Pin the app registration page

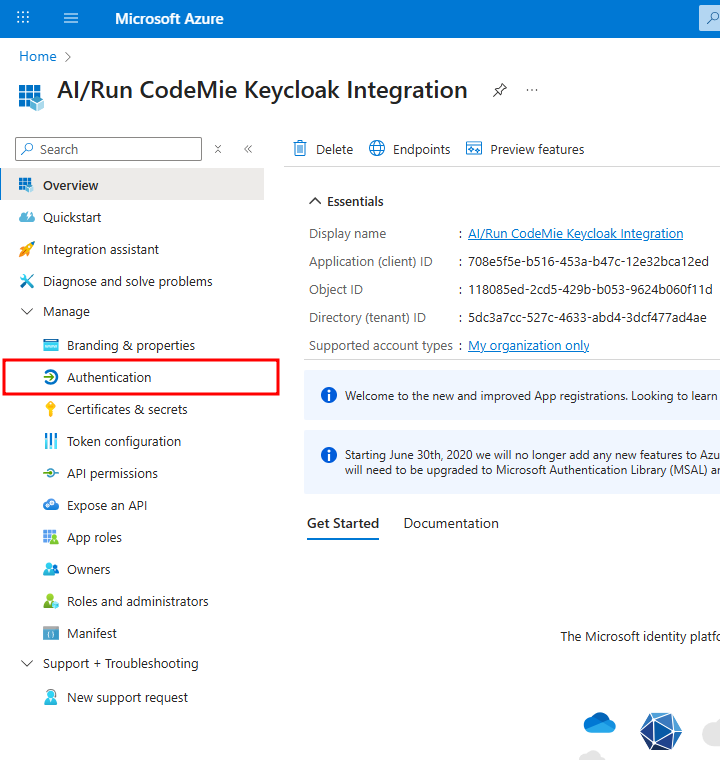pos(499,90)
